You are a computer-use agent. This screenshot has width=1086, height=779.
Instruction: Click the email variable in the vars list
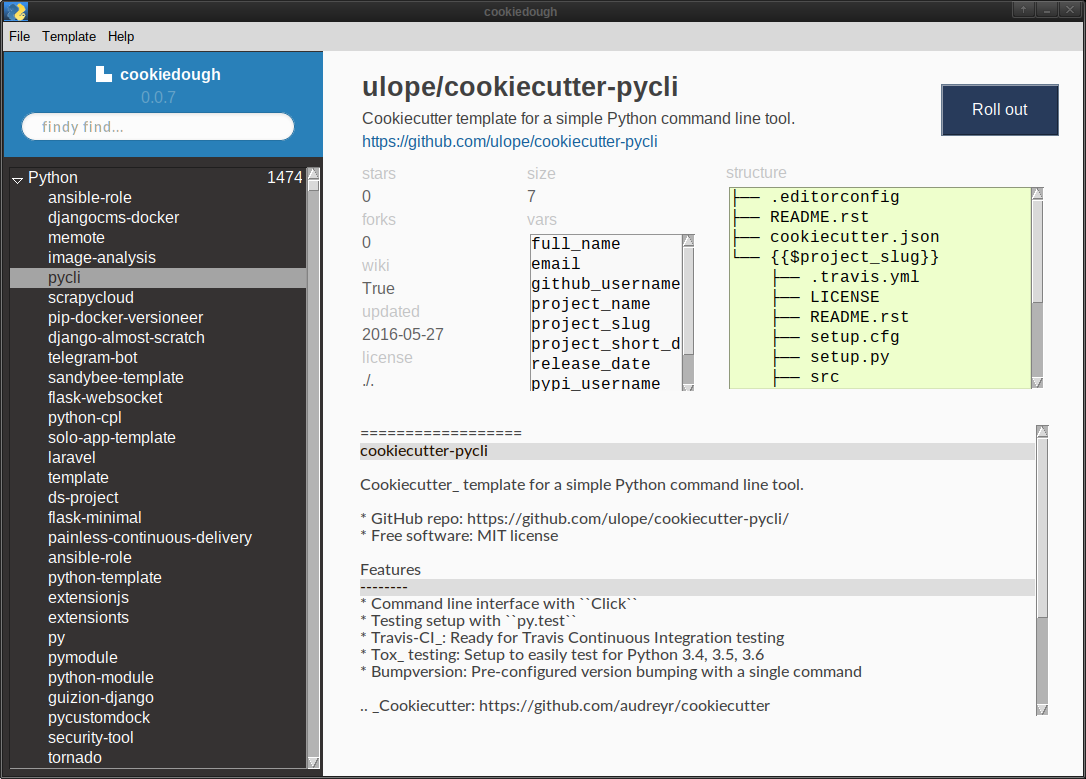point(555,265)
